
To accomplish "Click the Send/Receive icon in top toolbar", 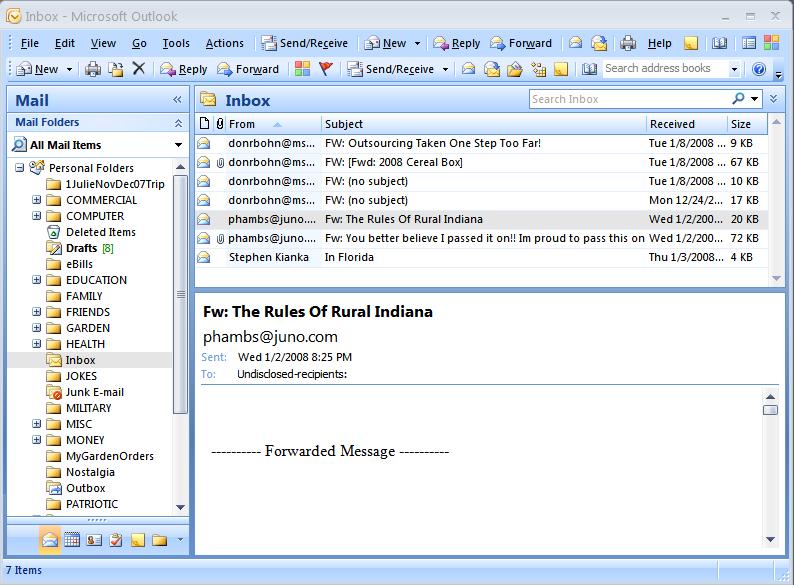I will [268, 43].
